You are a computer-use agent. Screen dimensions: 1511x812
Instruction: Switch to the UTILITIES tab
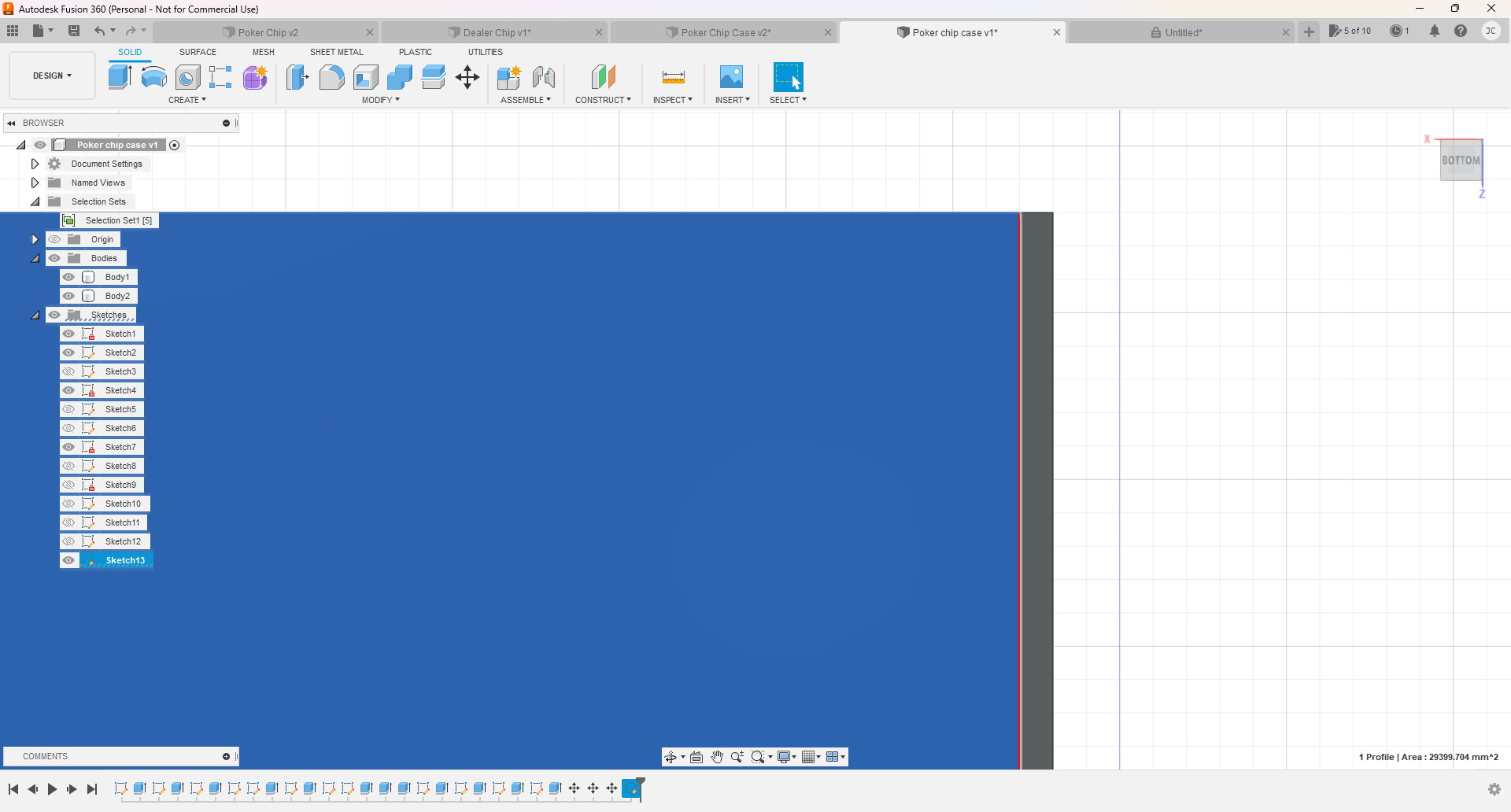pyautogui.click(x=486, y=52)
